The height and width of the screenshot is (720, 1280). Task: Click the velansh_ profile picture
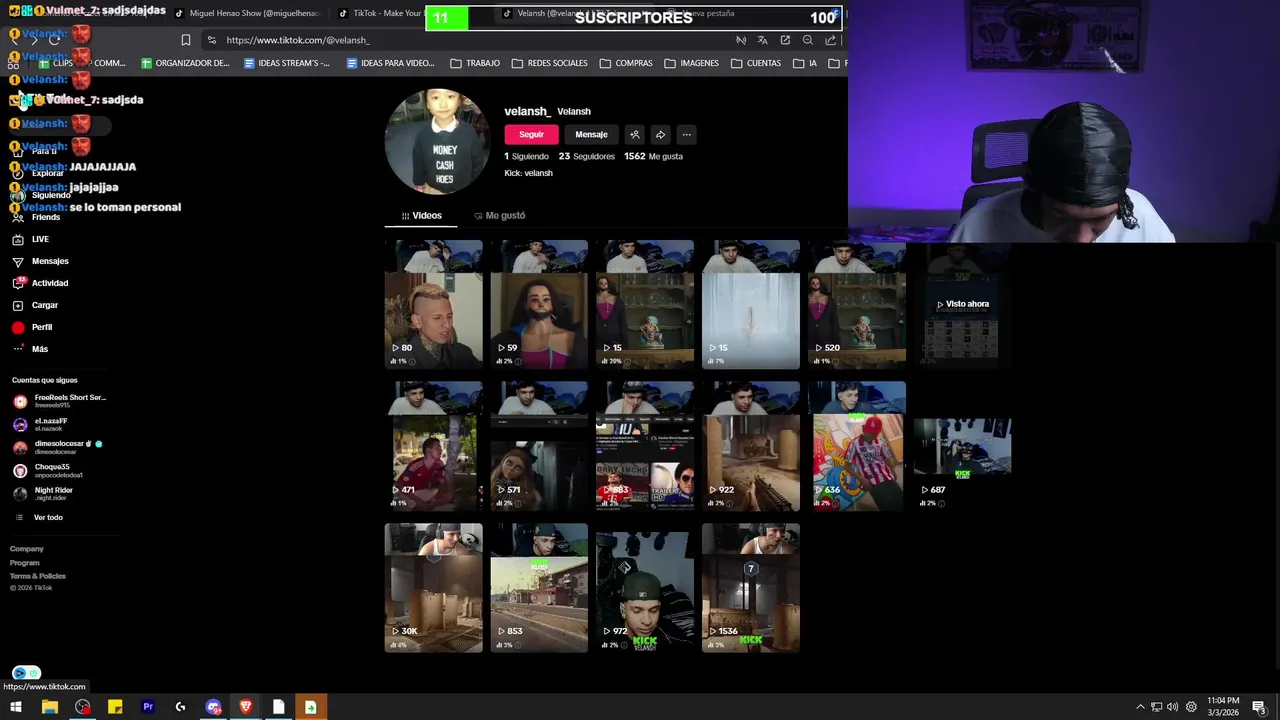click(x=437, y=141)
